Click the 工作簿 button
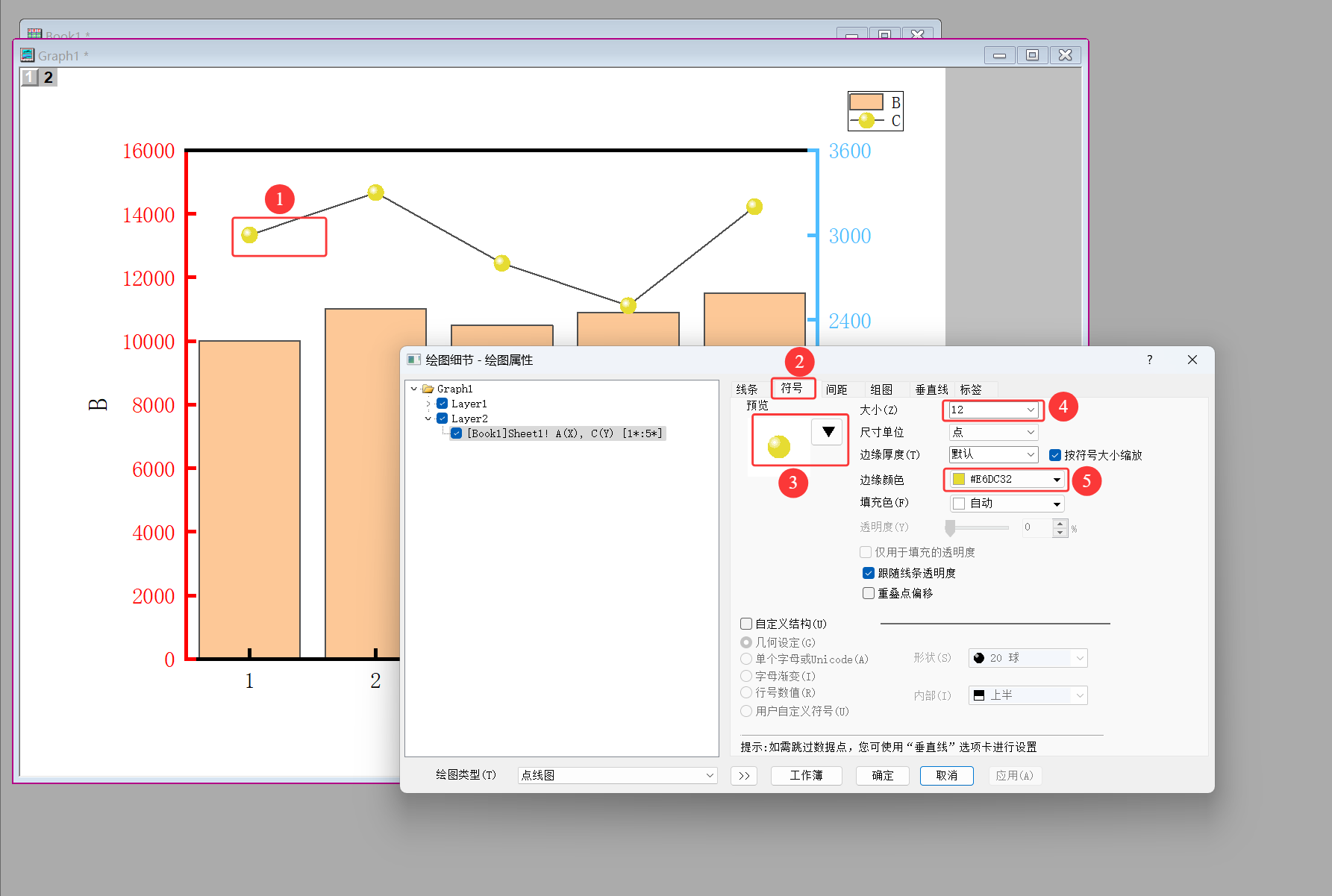This screenshot has height=896, width=1332. [806, 776]
